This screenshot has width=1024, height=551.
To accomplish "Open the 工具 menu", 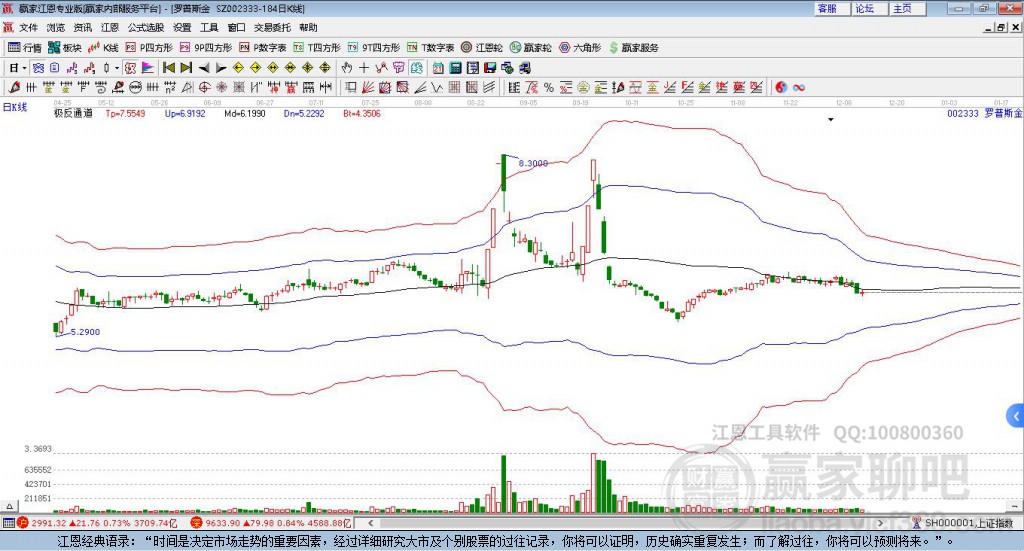I will 209,27.
